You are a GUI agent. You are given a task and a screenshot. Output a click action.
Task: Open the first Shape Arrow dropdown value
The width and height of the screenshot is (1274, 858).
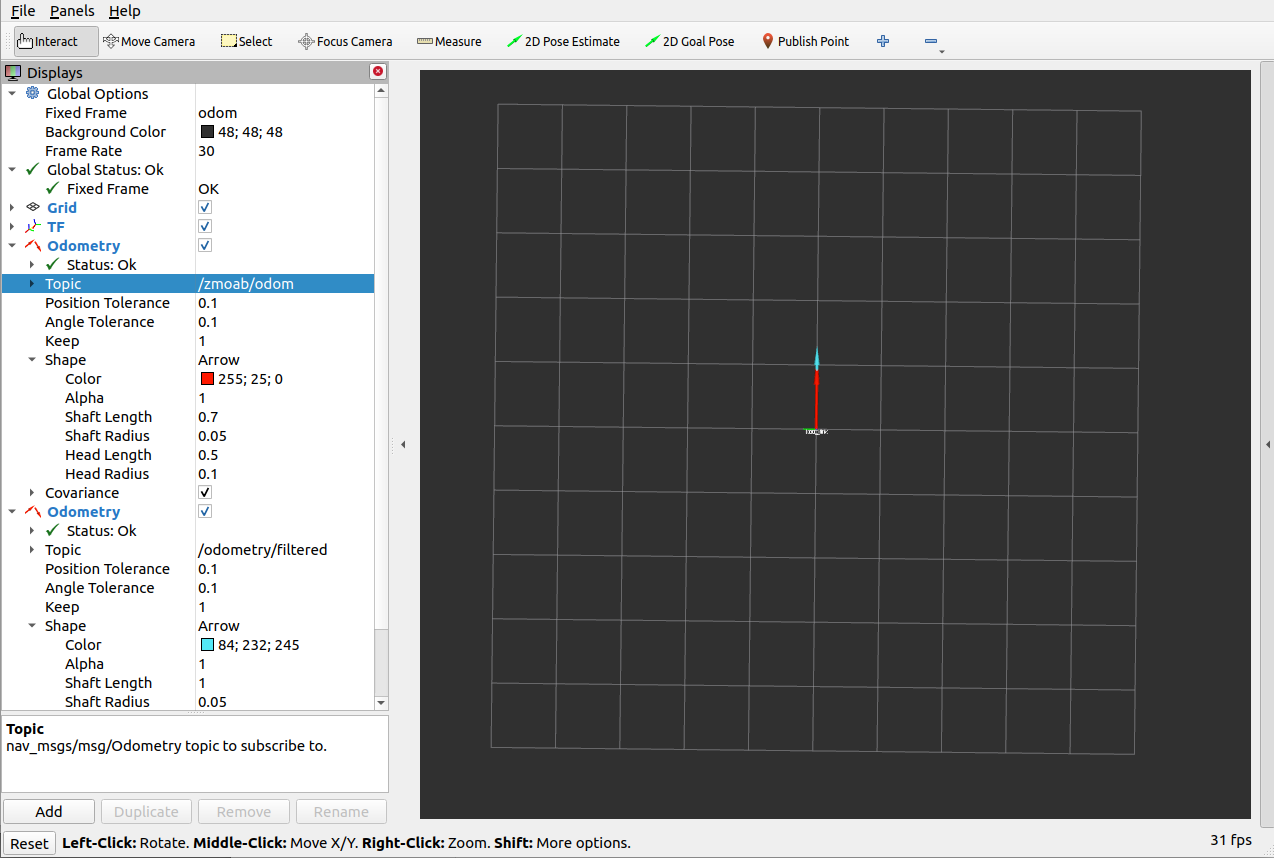click(x=219, y=360)
